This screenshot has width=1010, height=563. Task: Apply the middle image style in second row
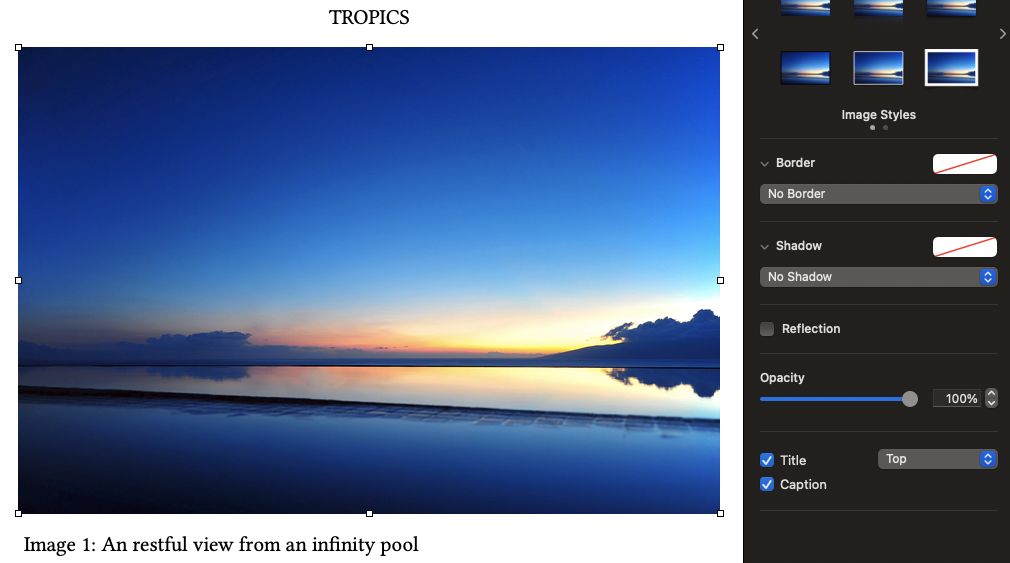(x=878, y=68)
